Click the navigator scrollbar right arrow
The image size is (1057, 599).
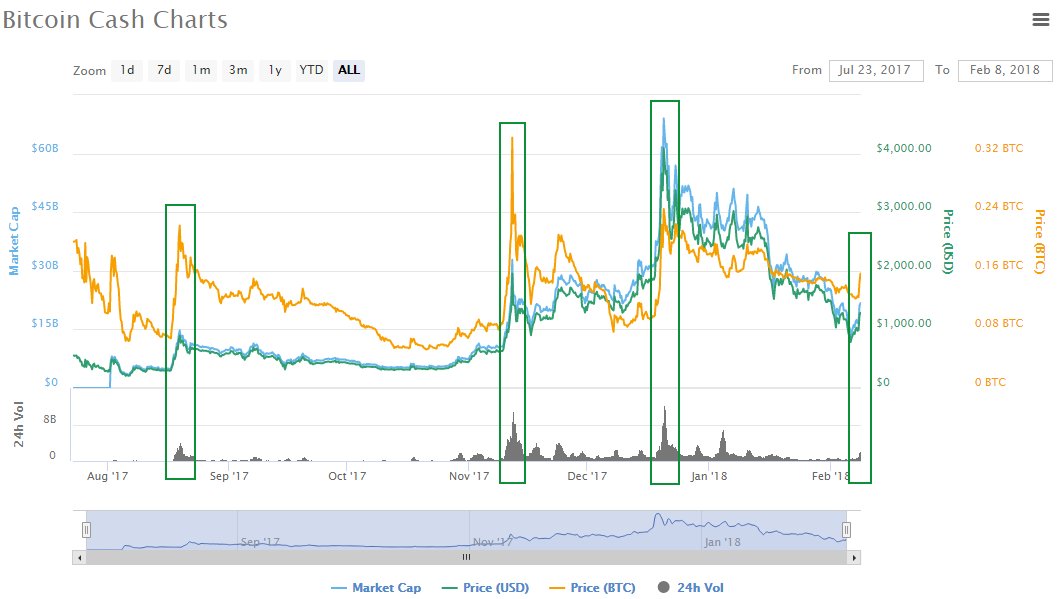pos(854,557)
